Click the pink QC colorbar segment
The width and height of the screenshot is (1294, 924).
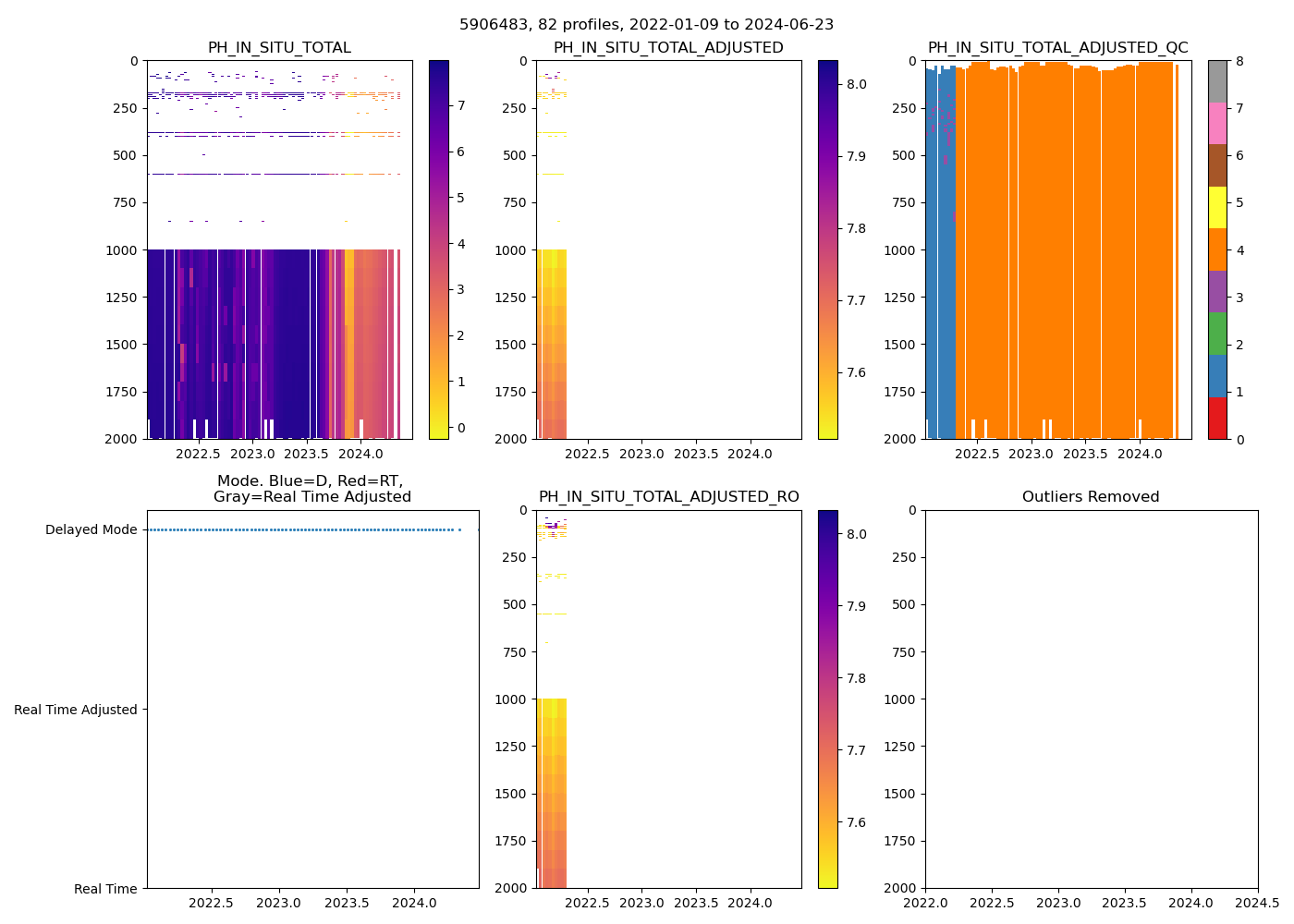pyautogui.click(x=1217, y=124)
